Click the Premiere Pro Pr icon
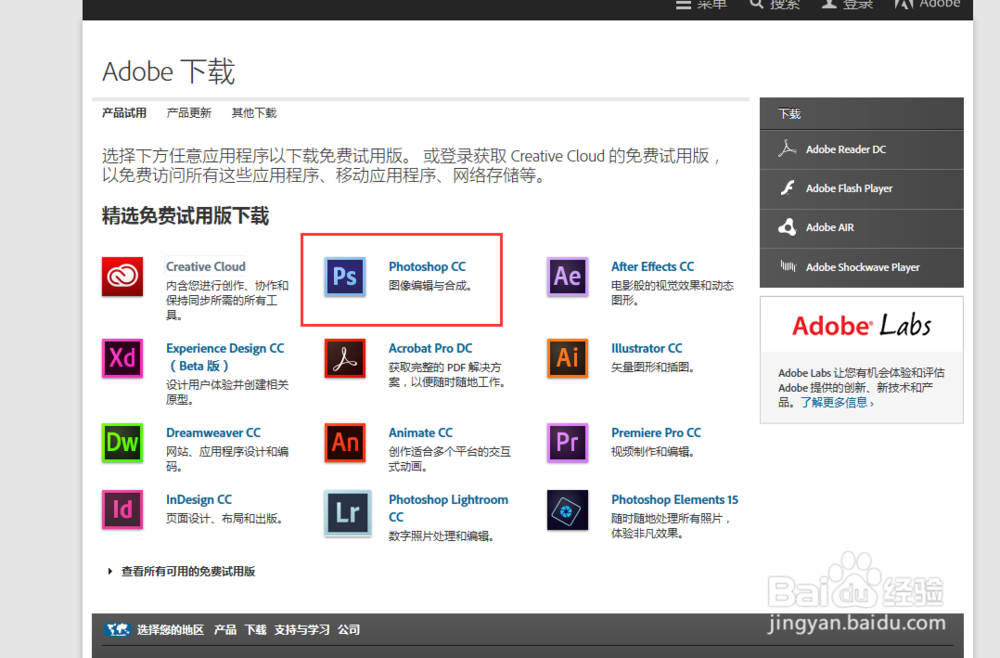Viewport: 1000px width, 658px height. pyautogui.click(x=568, y=442)
